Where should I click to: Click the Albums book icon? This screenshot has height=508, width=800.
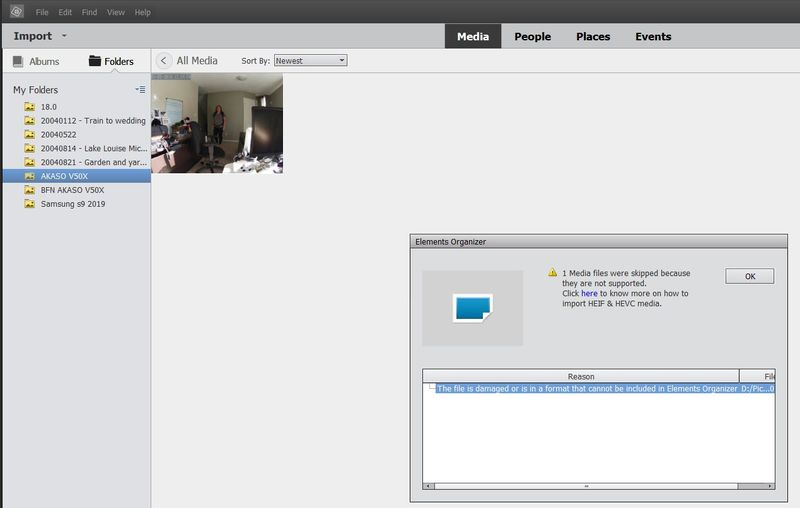(18, 62)
